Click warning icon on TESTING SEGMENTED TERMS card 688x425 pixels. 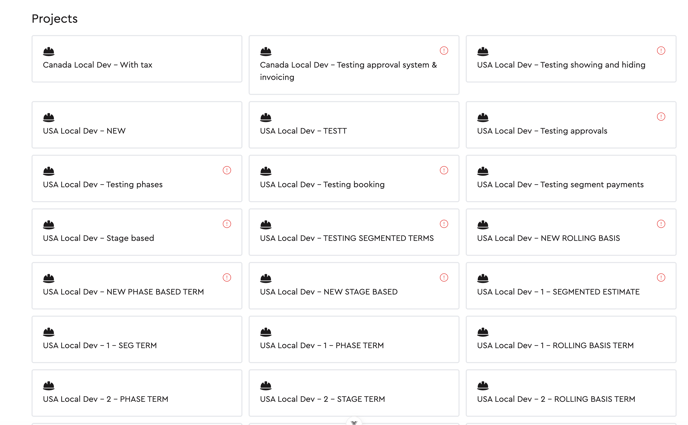tap(444, 224)
